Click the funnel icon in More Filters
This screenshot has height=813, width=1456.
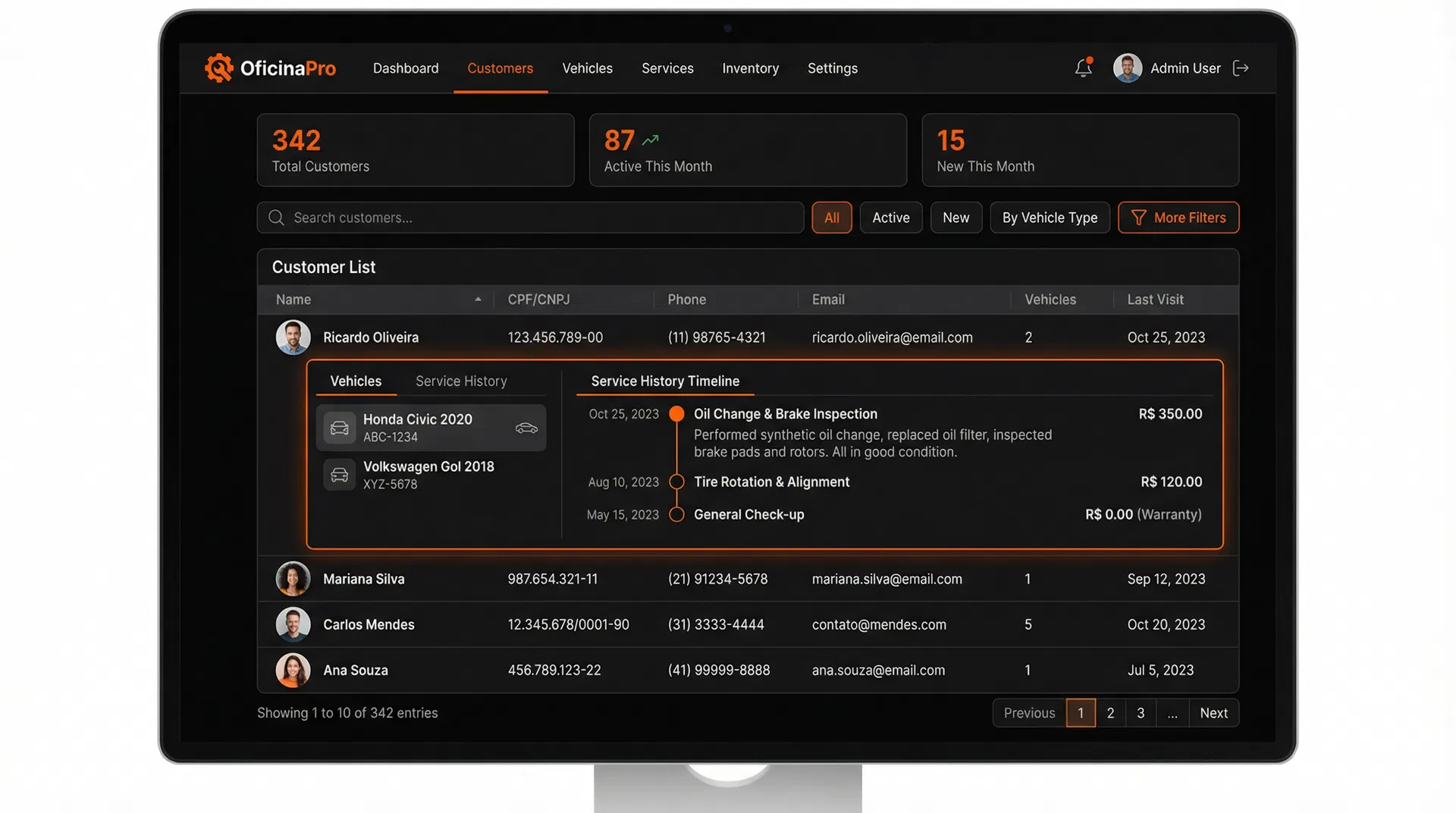1138,218
